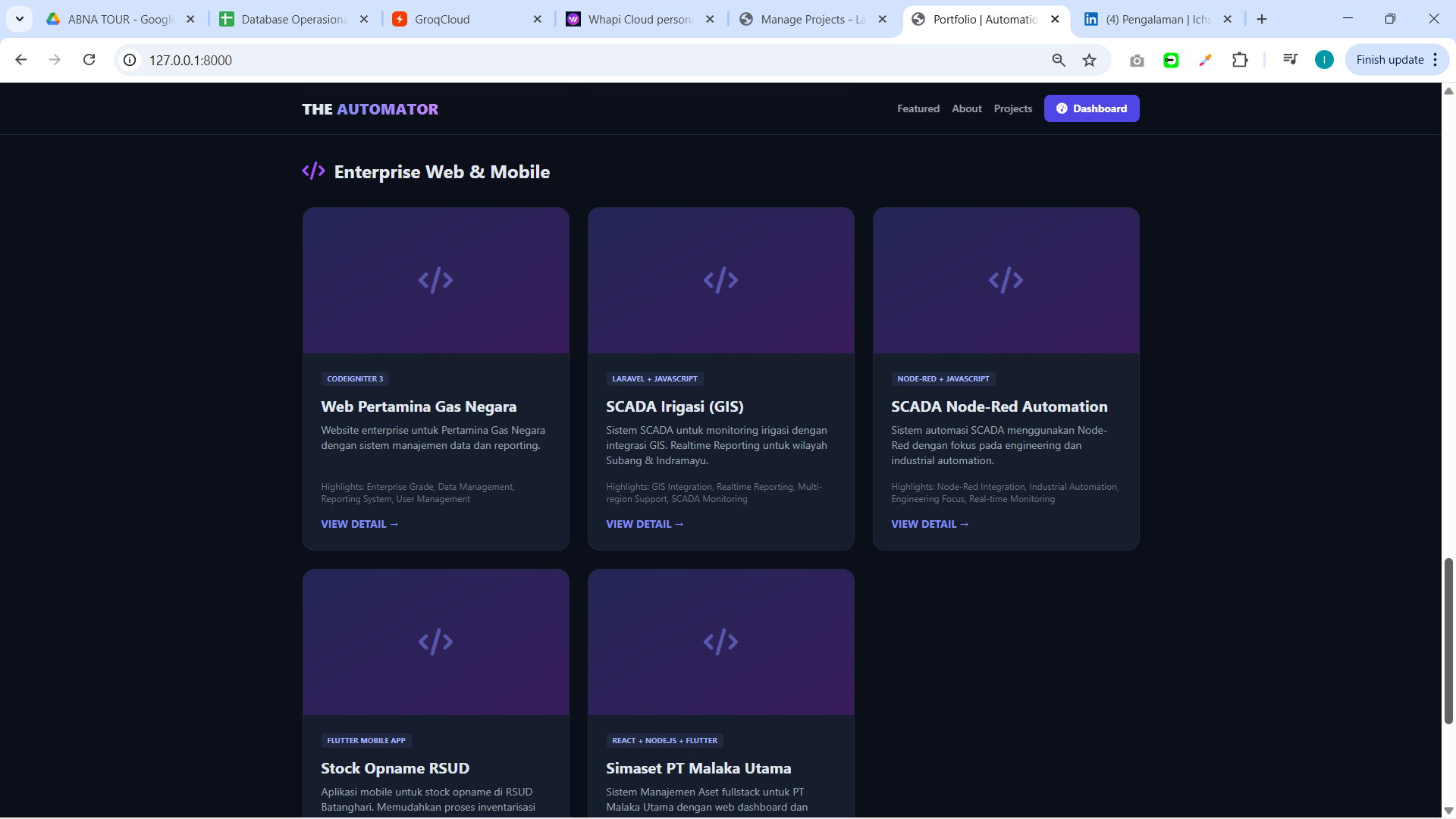This screenshot has width=1456, height=819.
Task: Click the address bar URL field
Action: click(x=531, y=60)
